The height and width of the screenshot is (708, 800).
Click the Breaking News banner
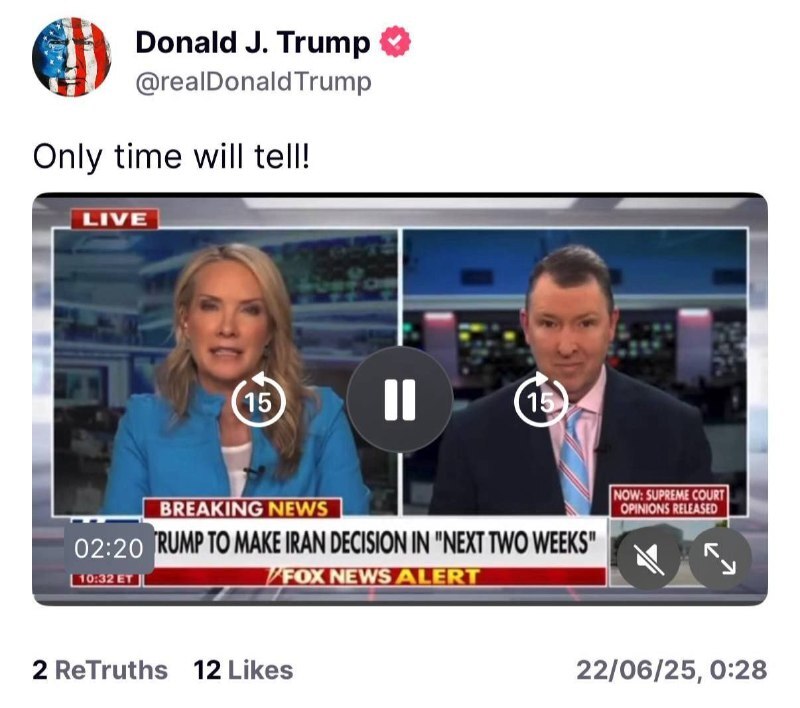pyautogui.click(x=243, y=509)
